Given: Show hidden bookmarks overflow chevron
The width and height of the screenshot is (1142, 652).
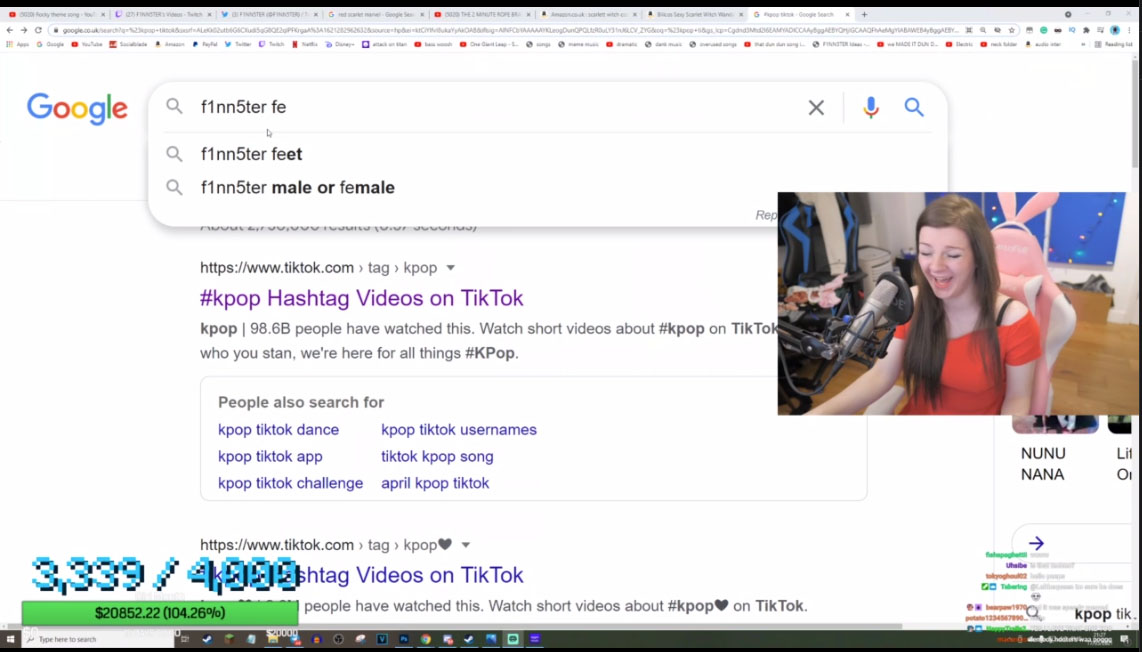Looking at the screenshot, I should coord(1084,44).
